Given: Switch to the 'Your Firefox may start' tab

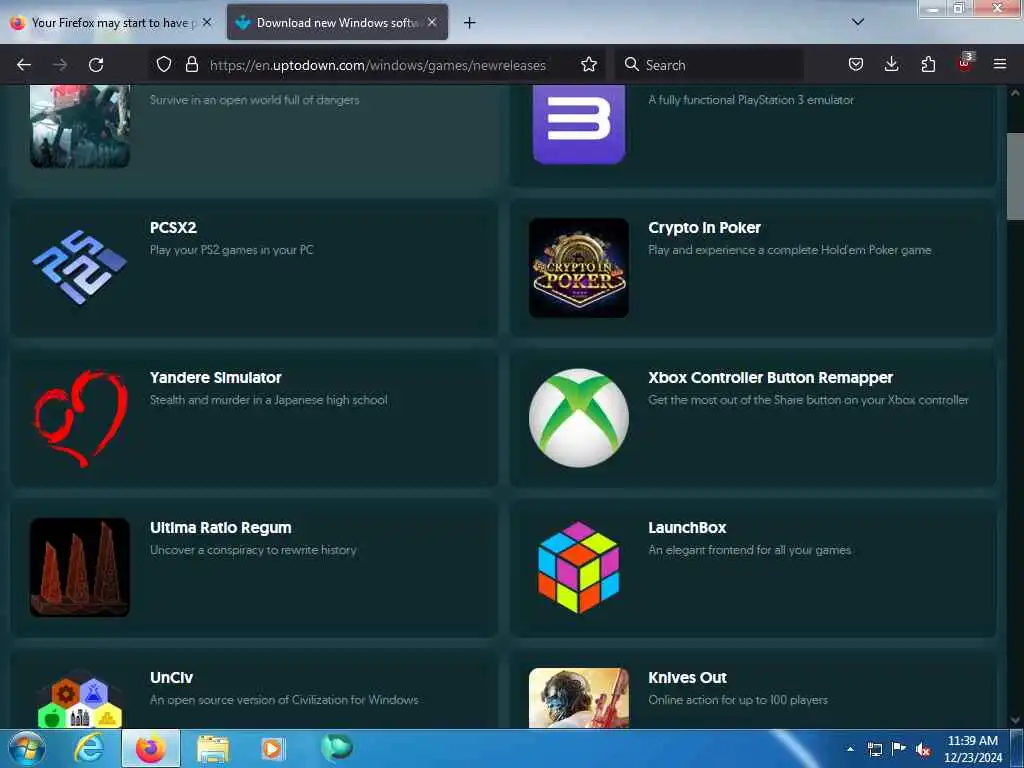Looking at the screenshot, I should [110, 23].
